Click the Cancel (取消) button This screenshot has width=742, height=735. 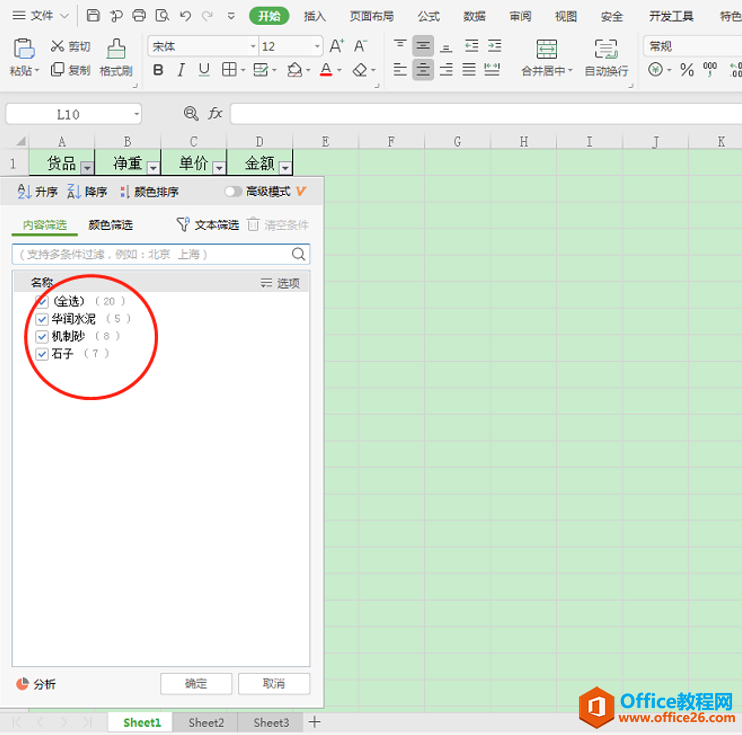[274, 683]
